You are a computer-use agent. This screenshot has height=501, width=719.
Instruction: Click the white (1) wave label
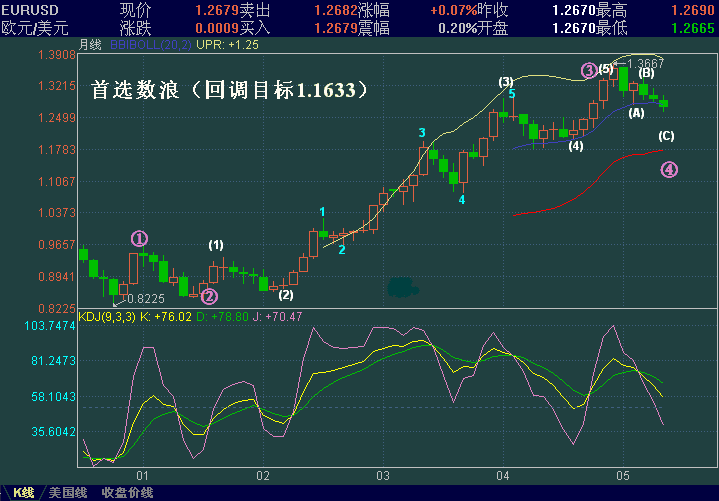pos(216,245)
